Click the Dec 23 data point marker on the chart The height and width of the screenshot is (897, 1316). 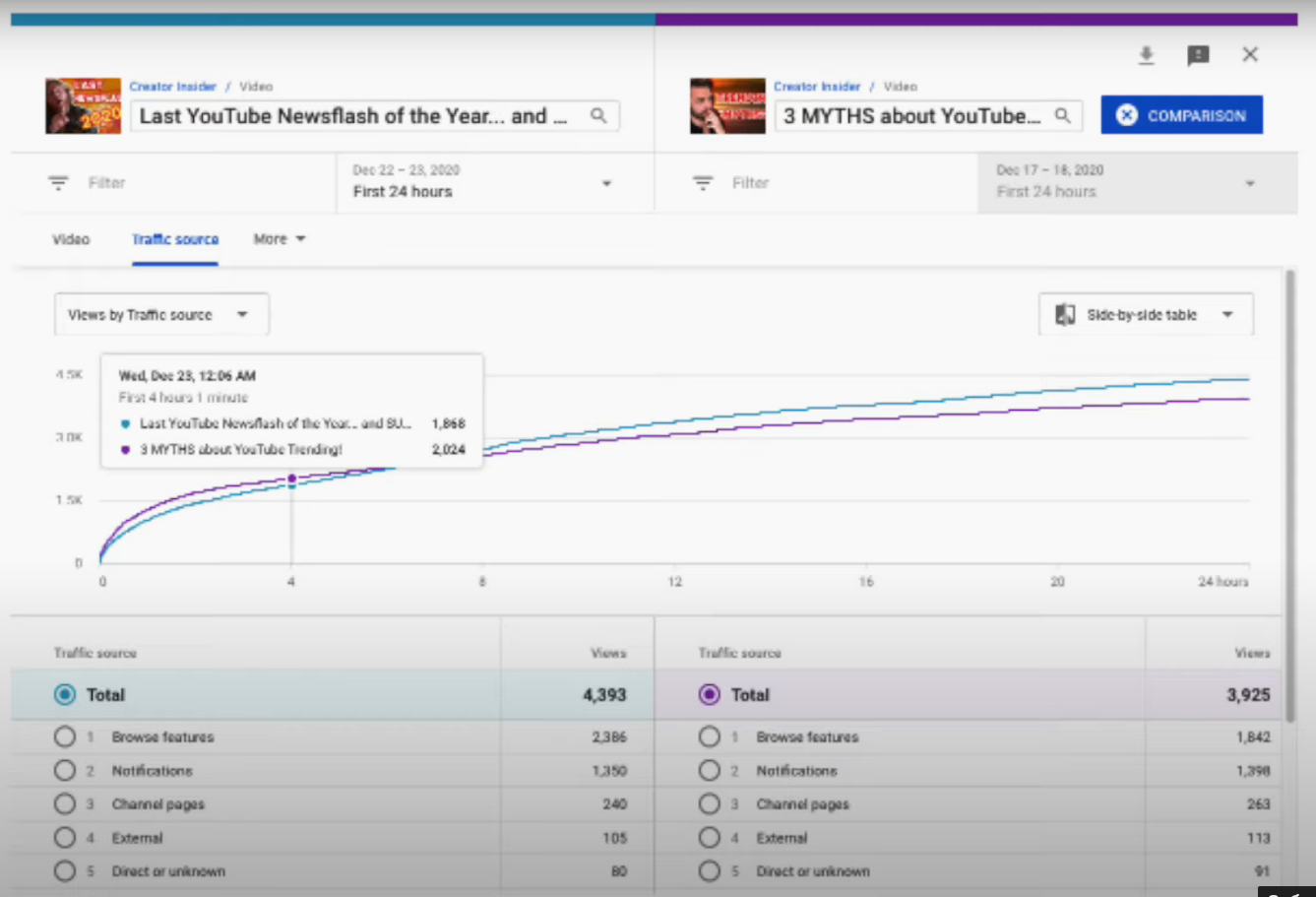(291, 478)
